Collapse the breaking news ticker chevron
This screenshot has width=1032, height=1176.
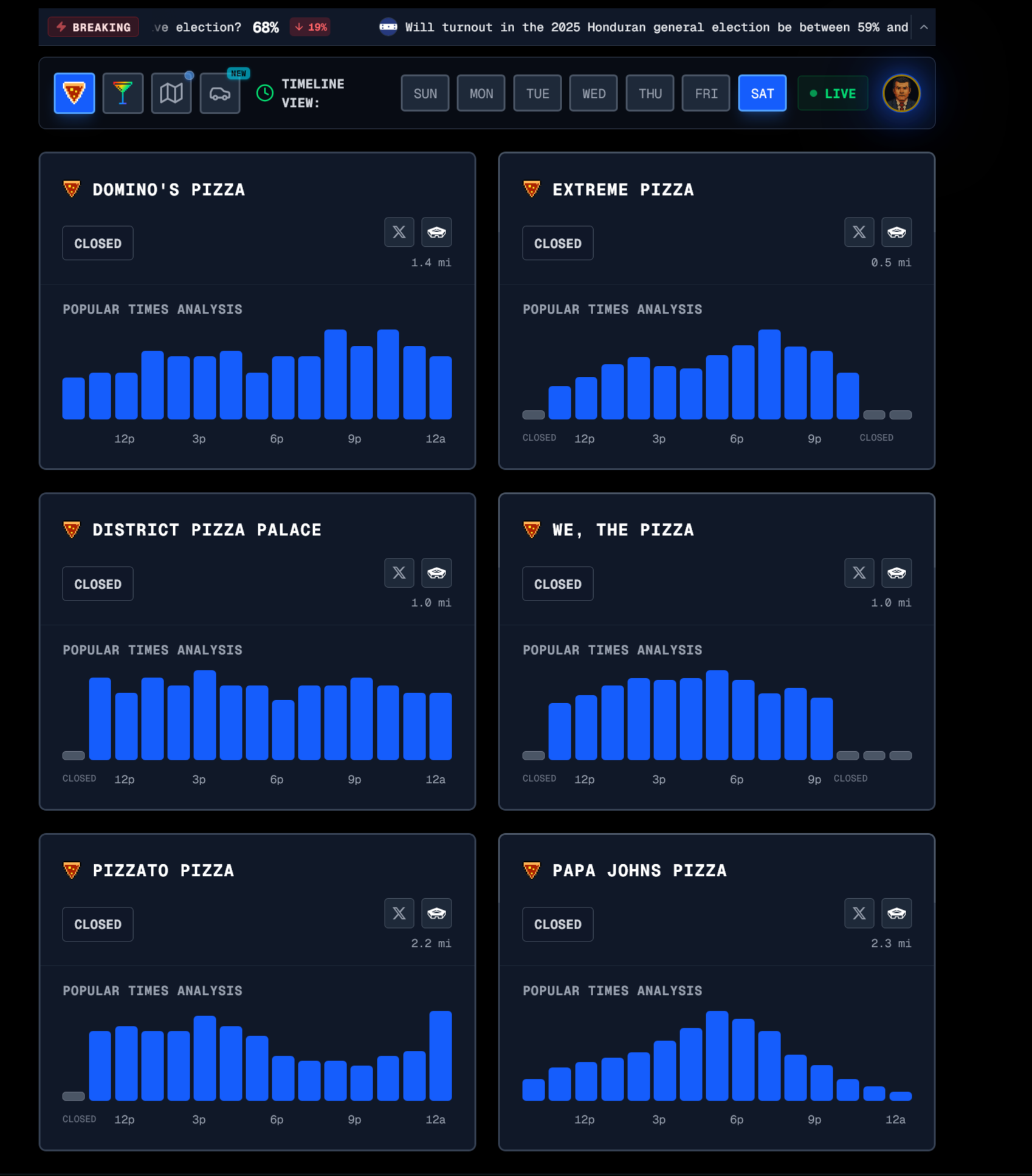[923, 27]
